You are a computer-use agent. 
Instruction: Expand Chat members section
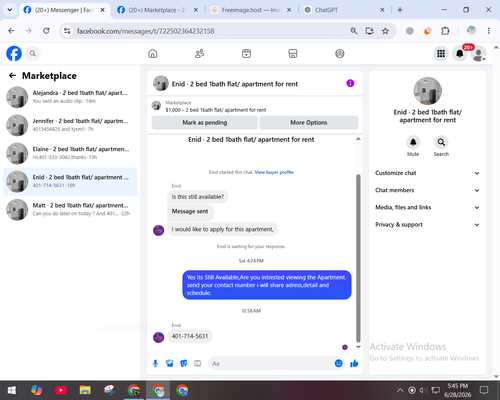428,190
